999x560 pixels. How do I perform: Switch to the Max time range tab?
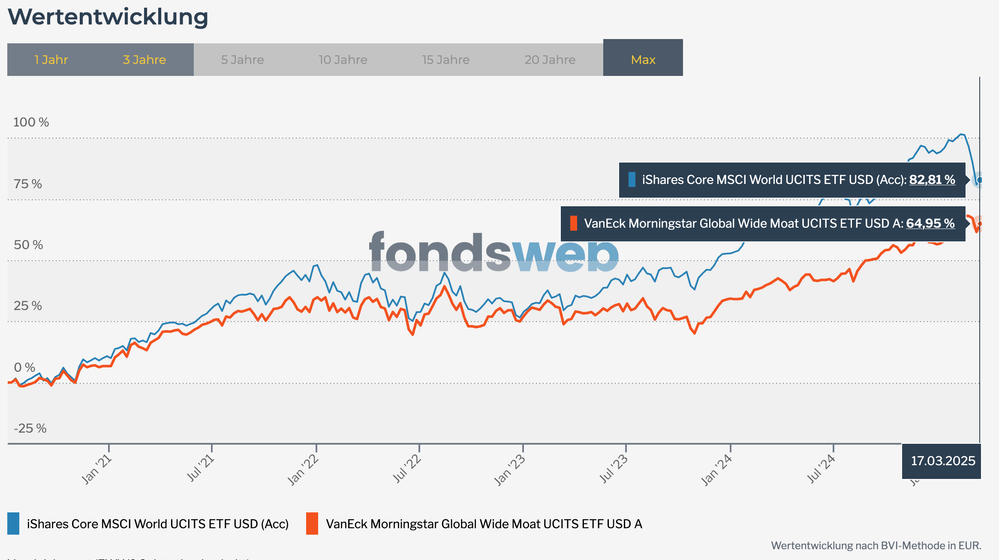click(643, 58)
